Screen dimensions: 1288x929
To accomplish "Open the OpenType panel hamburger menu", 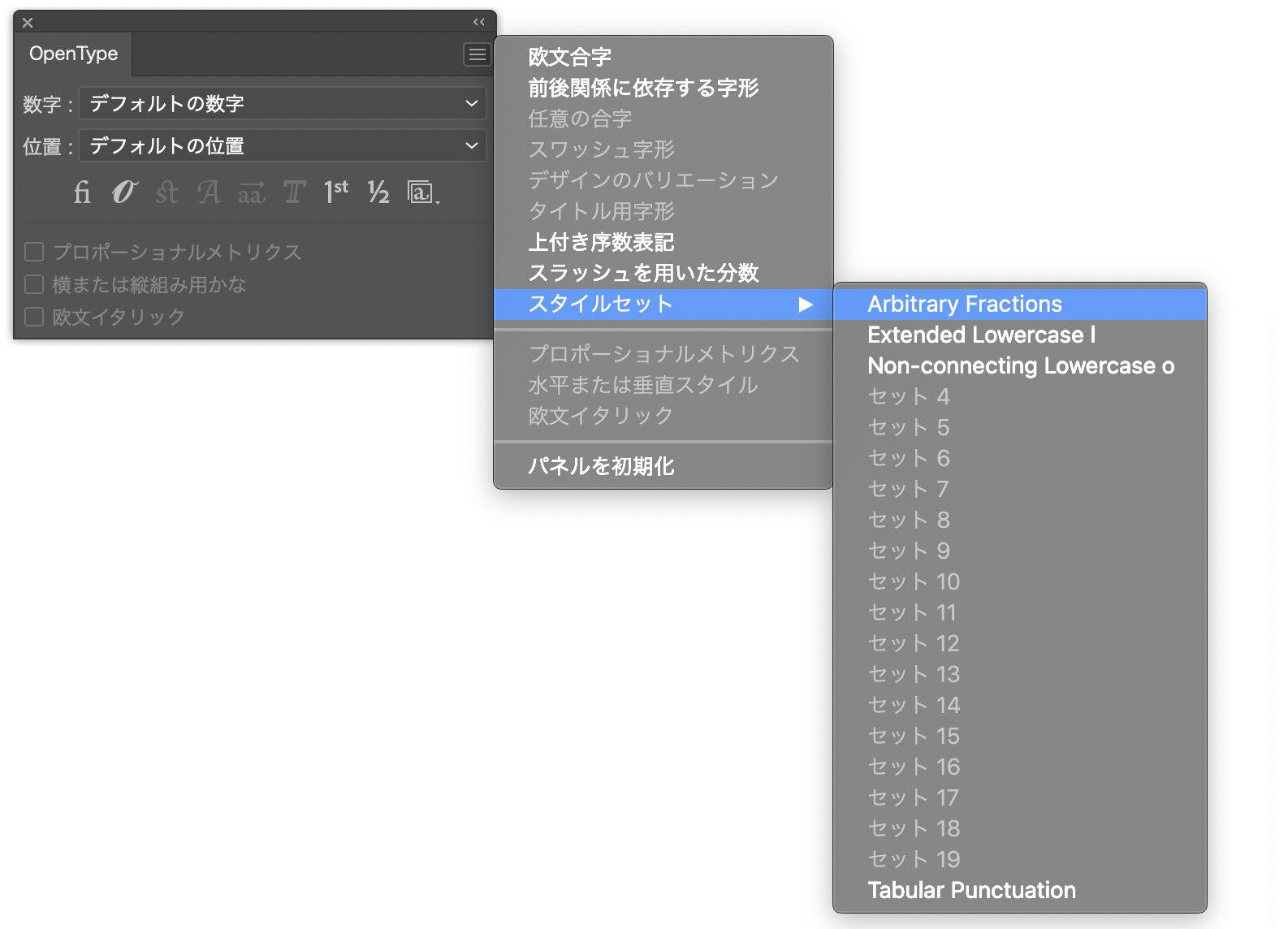I will (x=477, y=54).
